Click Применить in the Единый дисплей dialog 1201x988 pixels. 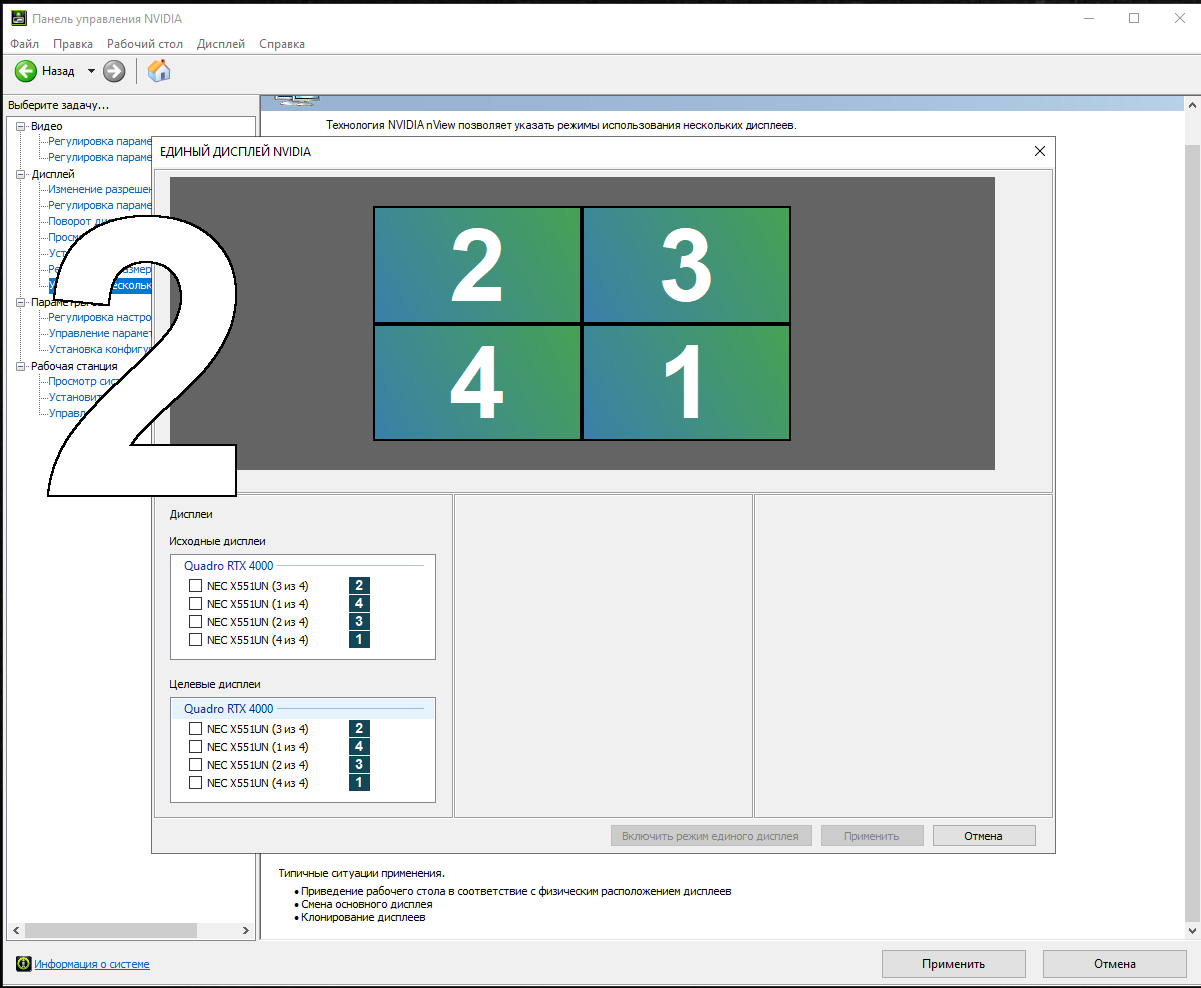pyautogui.click(x=871, y=836)
